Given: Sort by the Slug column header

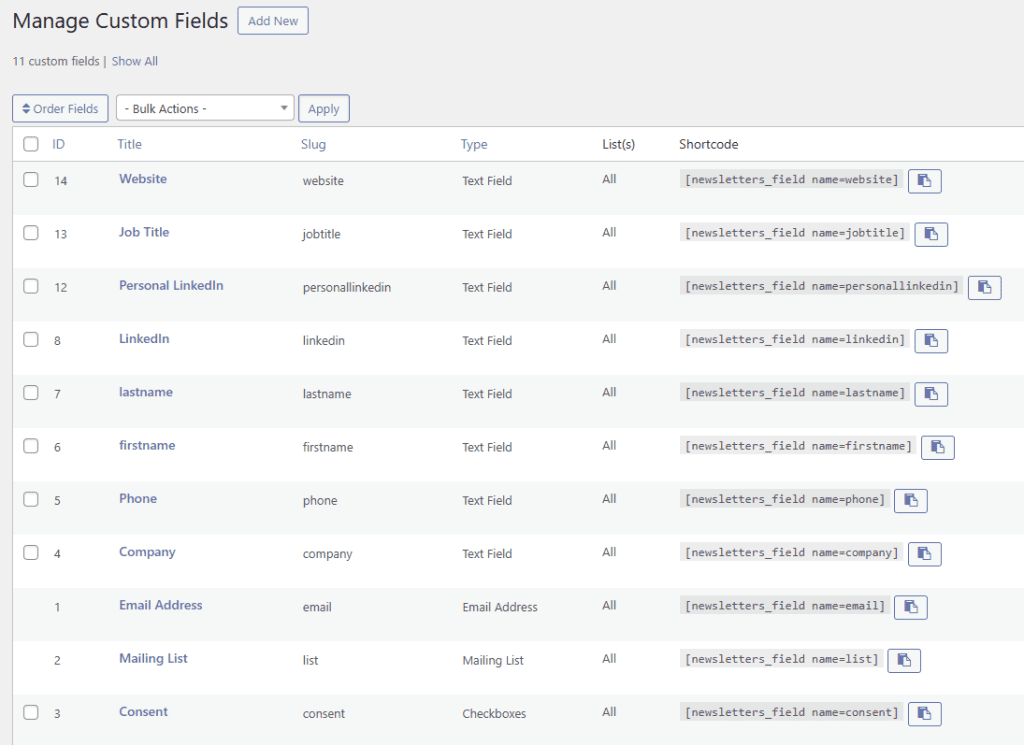Looking at the screenshot, I should (313, 144).
